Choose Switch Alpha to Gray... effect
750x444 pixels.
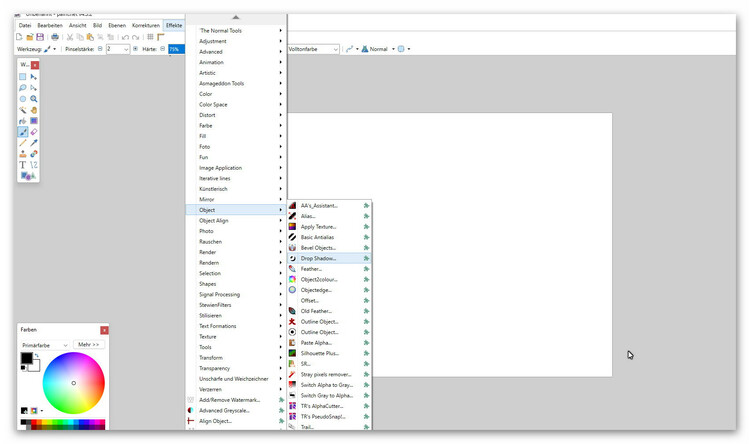[329, 385]
